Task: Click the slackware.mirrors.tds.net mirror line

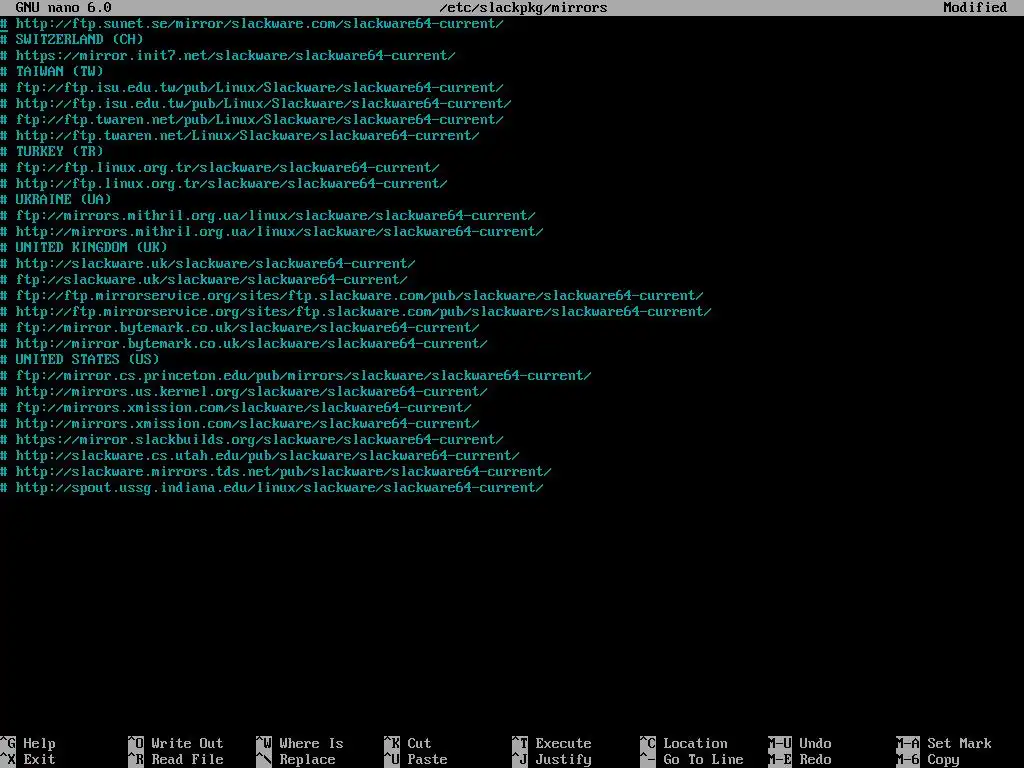Action: tap(276, 472)
